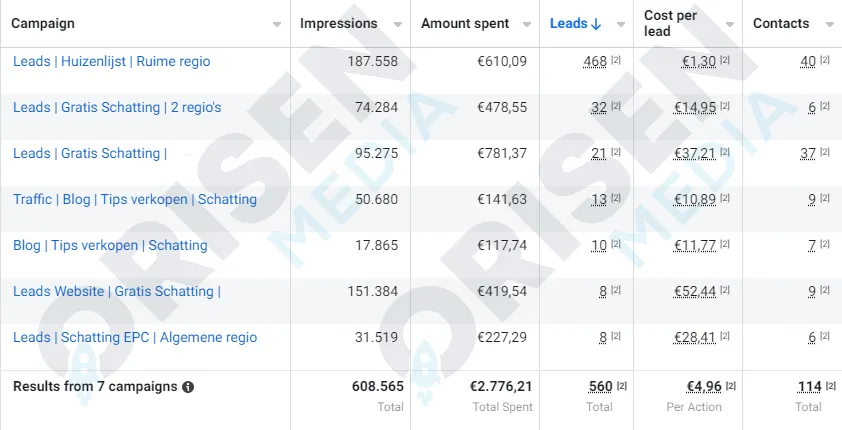Click the Leads column dropdown arrow
Image resolution: width=842 pixels, height=430 pixels.
pos(621,25)
